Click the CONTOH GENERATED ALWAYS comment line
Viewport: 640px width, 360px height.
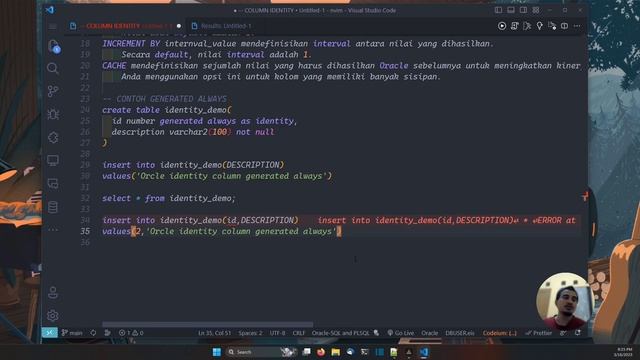tap(164, 99)
